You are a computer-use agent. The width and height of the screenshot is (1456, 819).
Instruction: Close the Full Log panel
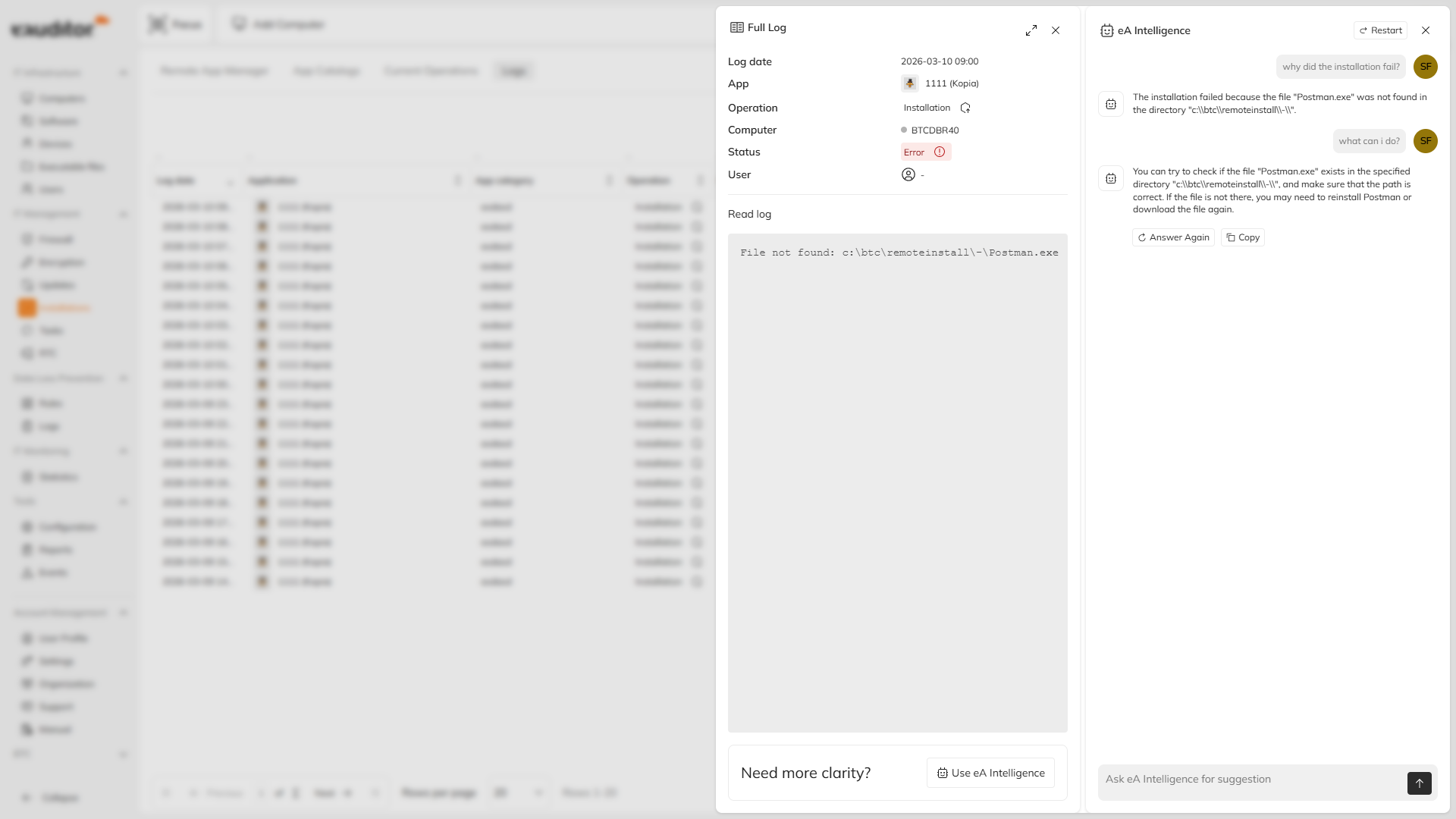(1056, 30)
